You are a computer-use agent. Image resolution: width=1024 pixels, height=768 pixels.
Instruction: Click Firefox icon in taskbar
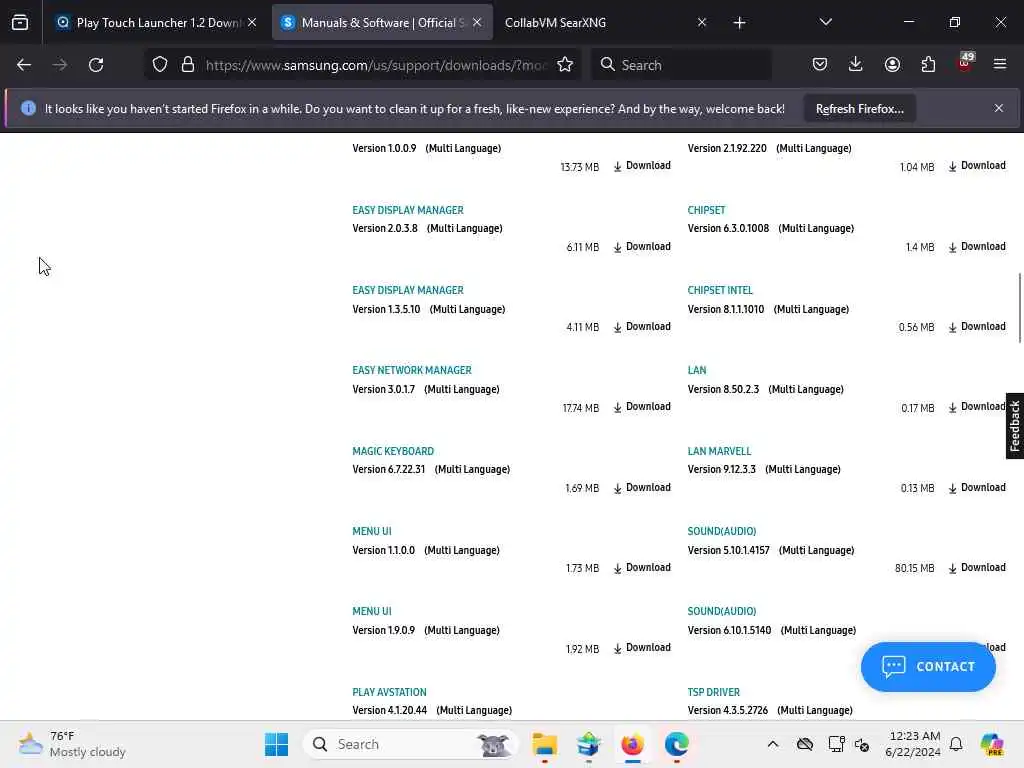[x=632, y=744]
